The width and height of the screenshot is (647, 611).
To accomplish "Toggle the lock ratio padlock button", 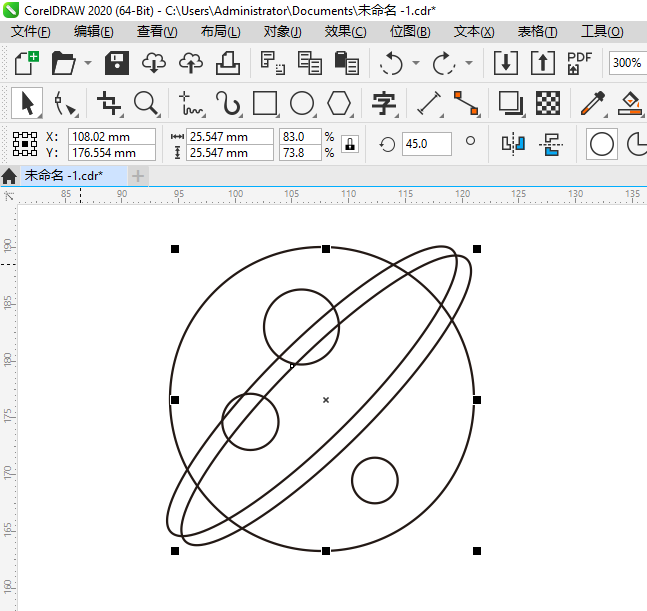I will pyautogui.click(x=350, y=144).
